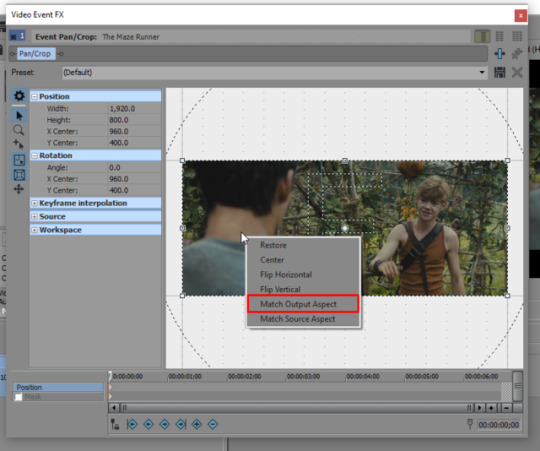Click Create Keyframe plus diamond

point(197,424)
